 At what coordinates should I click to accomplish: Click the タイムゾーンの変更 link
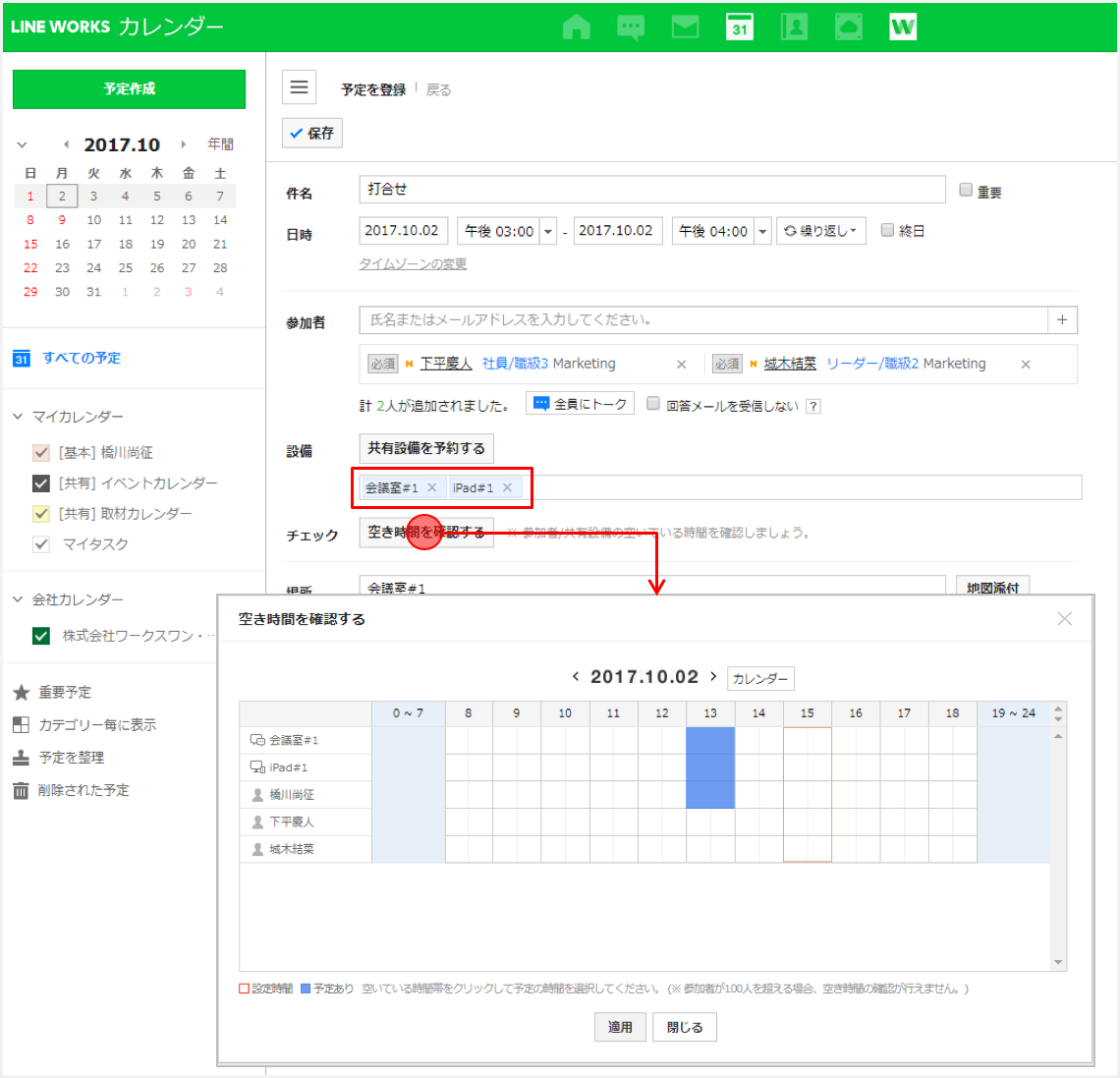pos(413,264)
